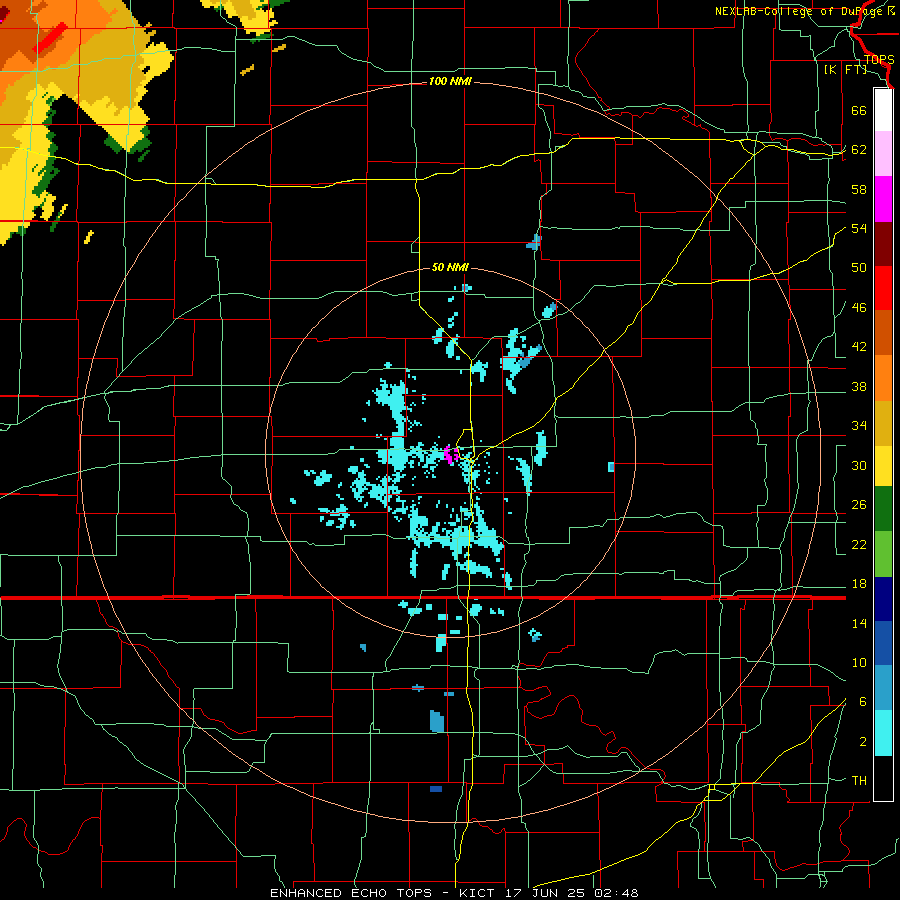This screenshot has width=900, height=900.
Task: Click the [K FT] units label
Action: (x=845, y=70)
